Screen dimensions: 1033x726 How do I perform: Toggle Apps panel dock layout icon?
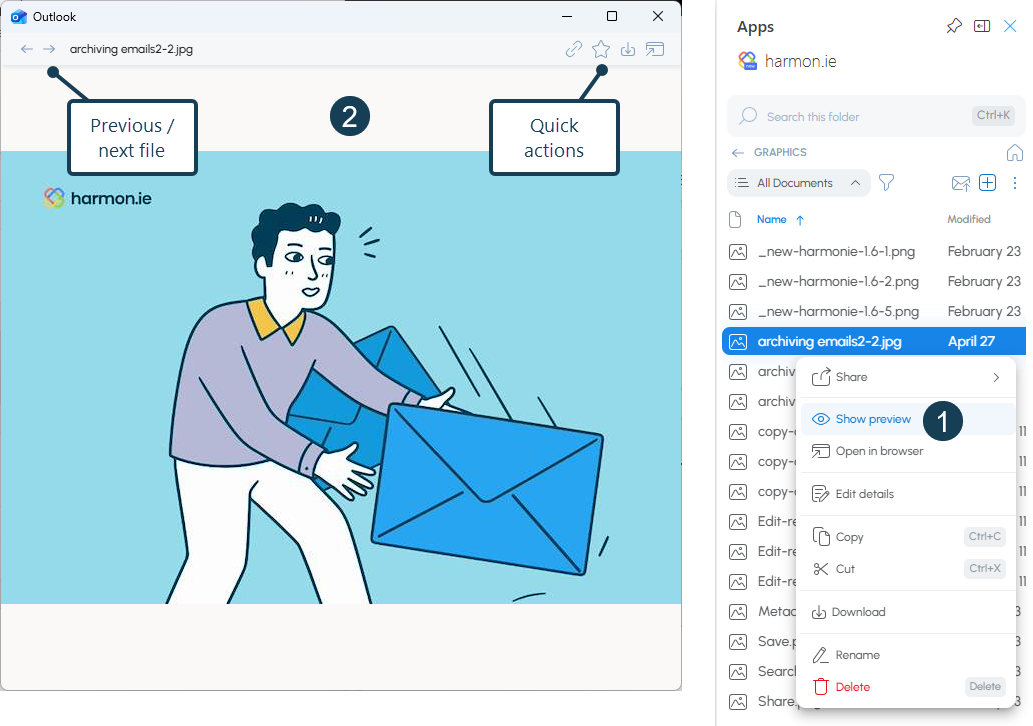tap(982, 26)
